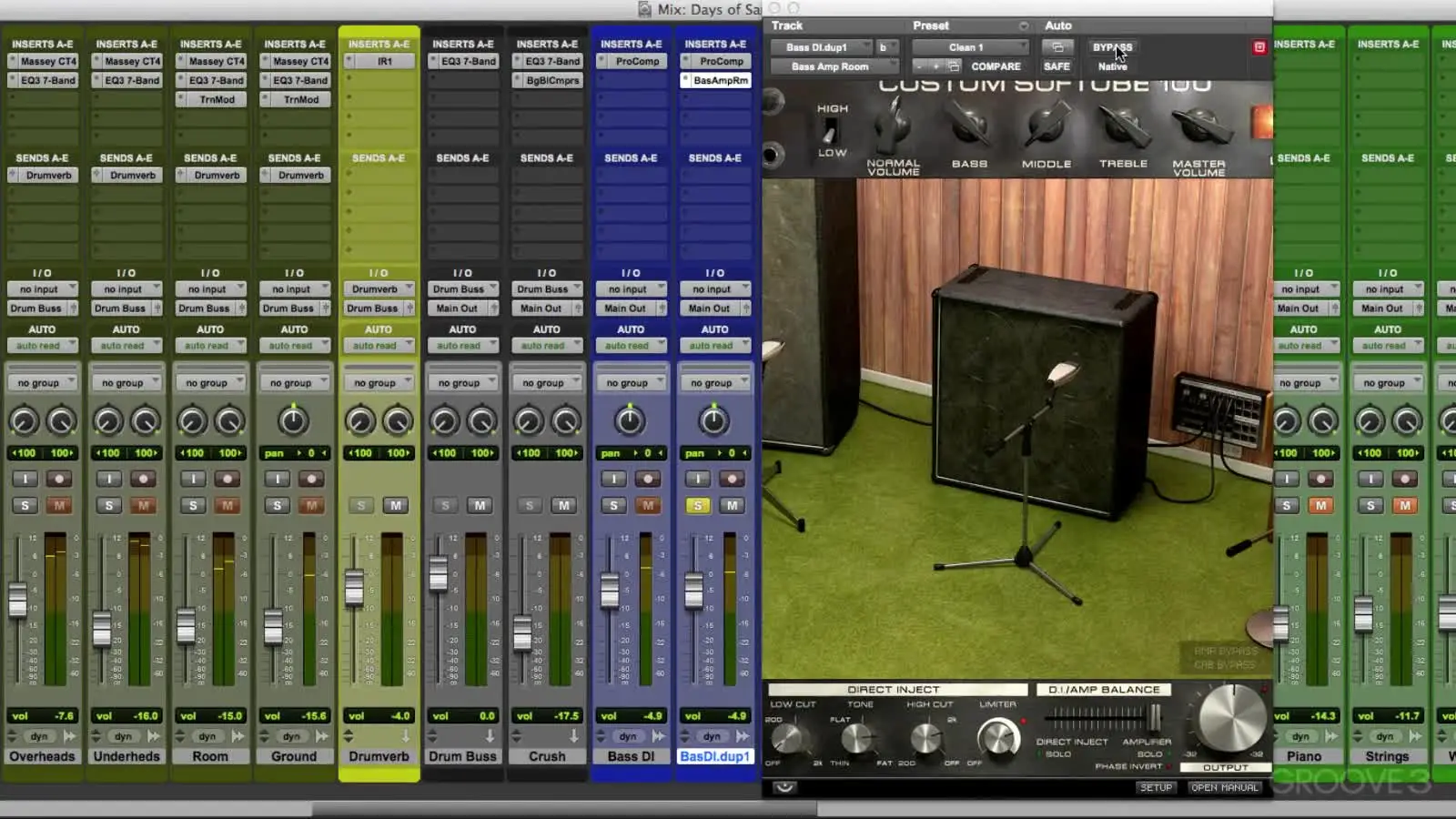Click the D.I./Amp Balance slider handle
The width and height of the screenshot is (1456, 819).
coord(1154,719)
